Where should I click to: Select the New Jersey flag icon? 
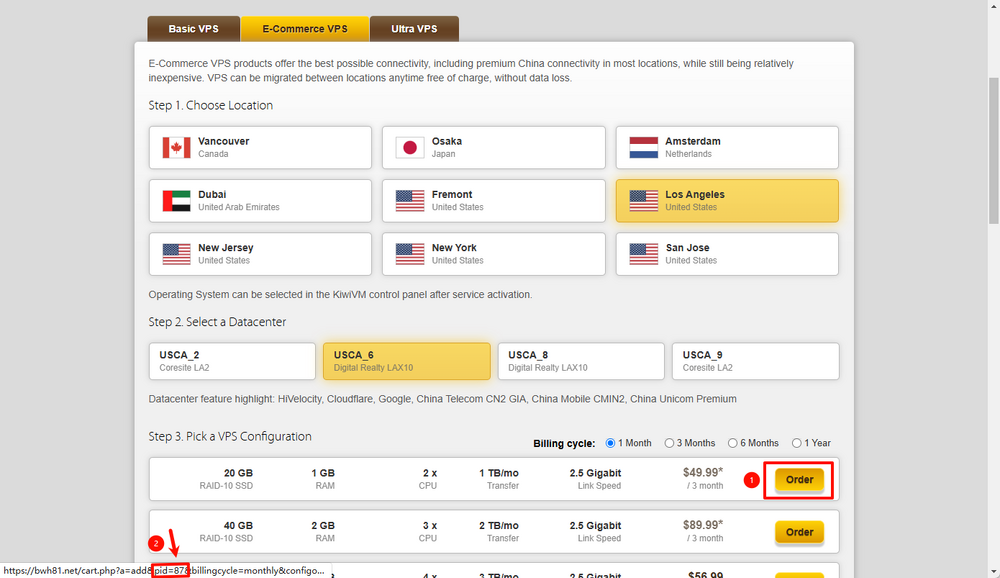click(176, 254)
